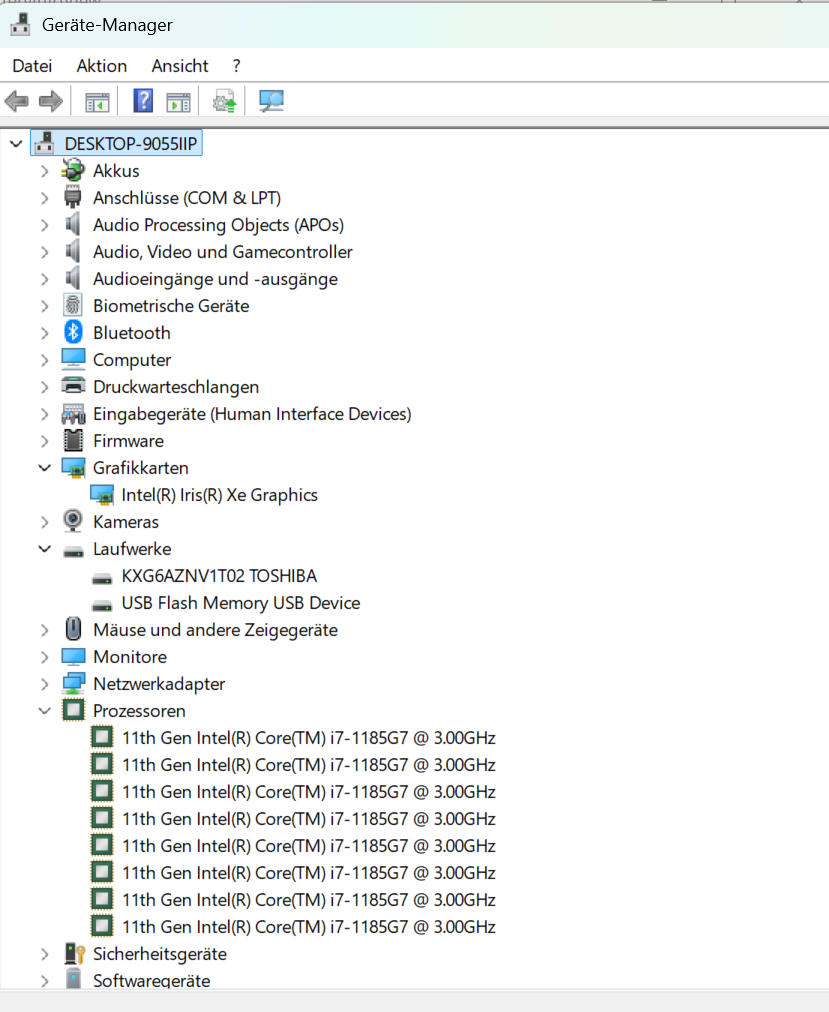Click the Biometrische Geräte fingerprint icon
Screen dimensions: 829x1012
click(x=73, y=306)
